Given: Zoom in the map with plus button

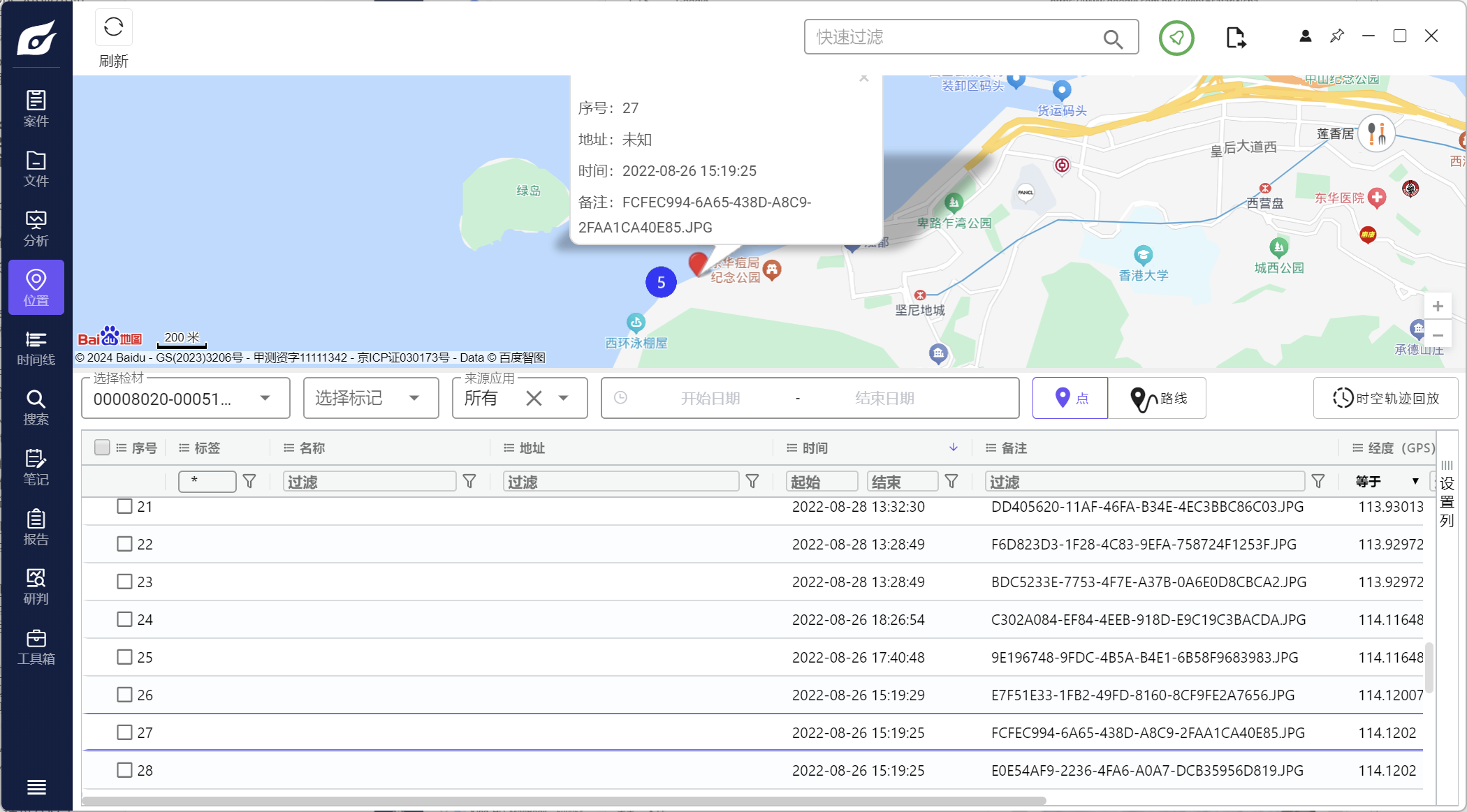Looking at the screenshot, I should pyautogui.click(x=1438, y=306).
